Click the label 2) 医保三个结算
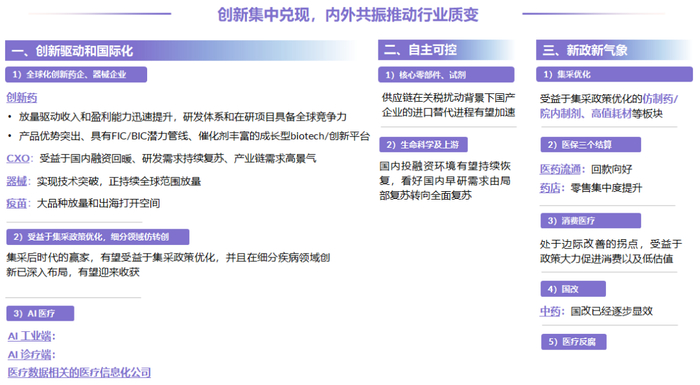 pyautogui.click(x=591, y=145)
